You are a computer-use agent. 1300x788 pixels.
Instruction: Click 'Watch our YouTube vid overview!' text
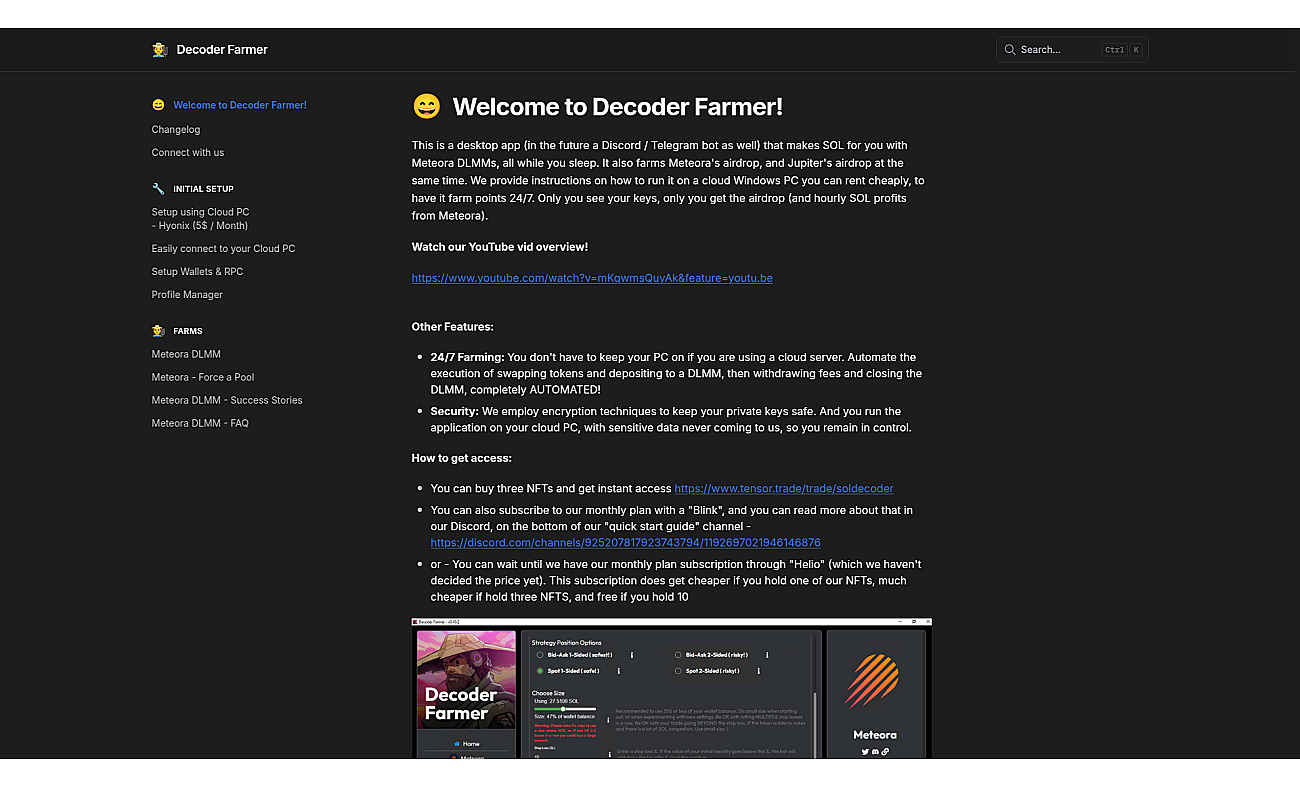click(x=500, y=247)
